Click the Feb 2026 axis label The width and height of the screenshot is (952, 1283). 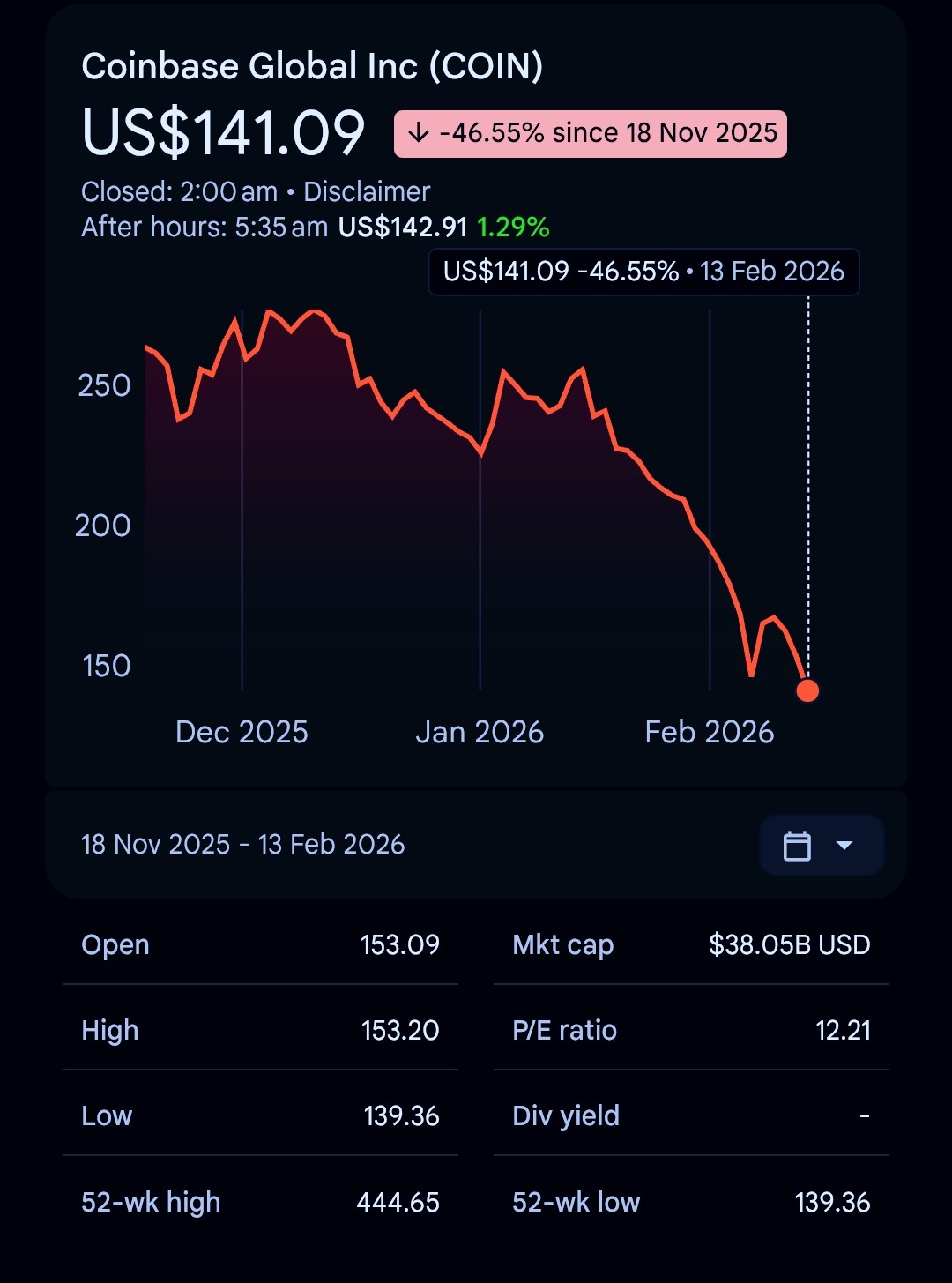(x=710, y=732)
